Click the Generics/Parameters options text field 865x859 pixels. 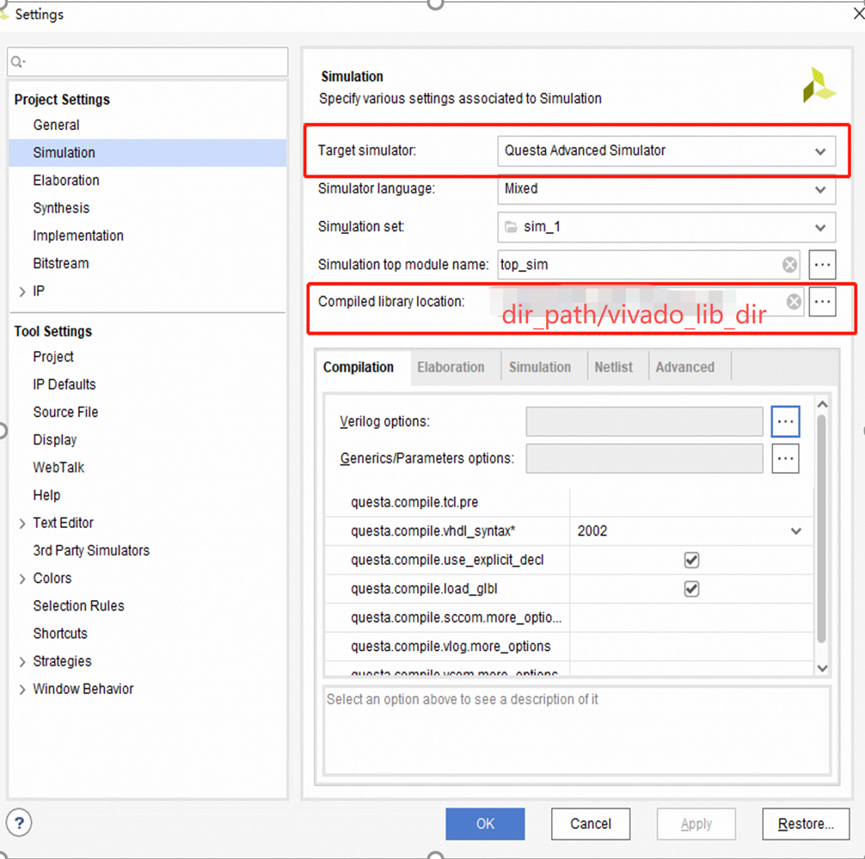pyautogui.click(x=644, y=458)
